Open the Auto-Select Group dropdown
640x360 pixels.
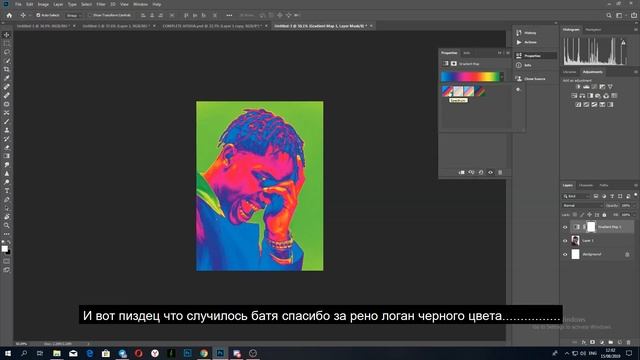pyautogui.click(x=73, y=15)
